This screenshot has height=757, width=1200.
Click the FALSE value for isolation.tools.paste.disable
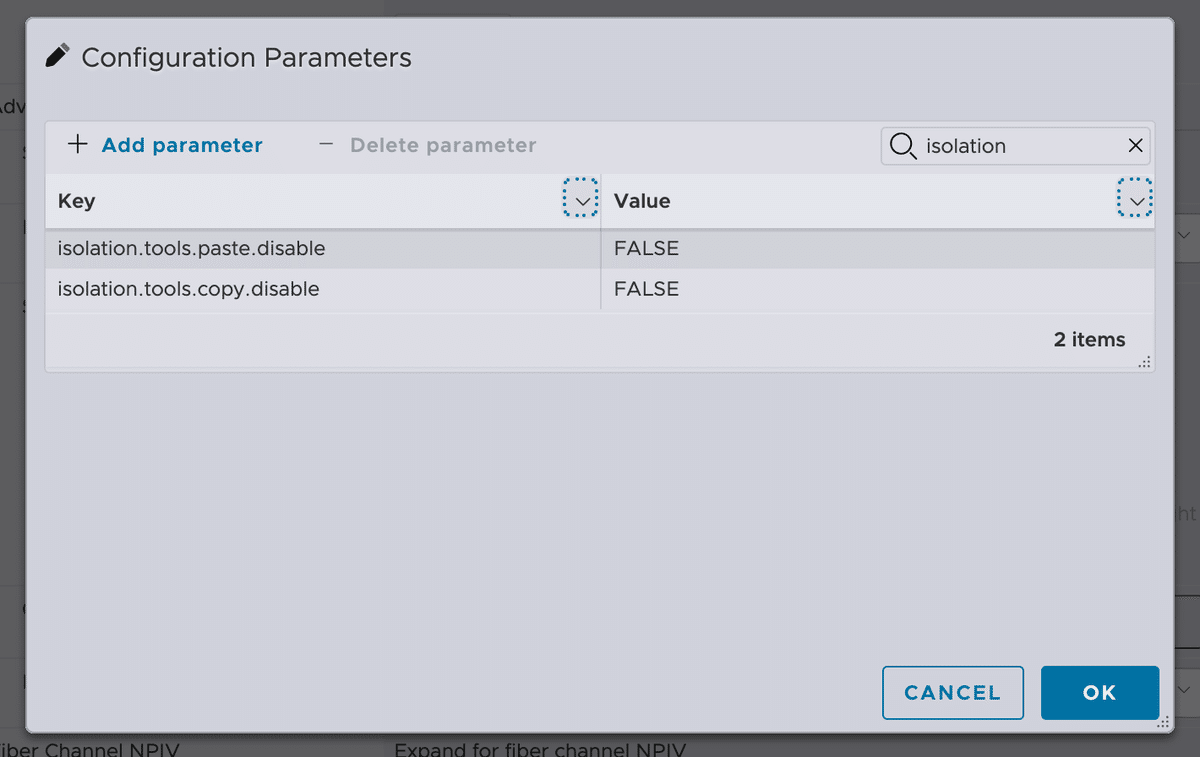(x=646, y=248)
